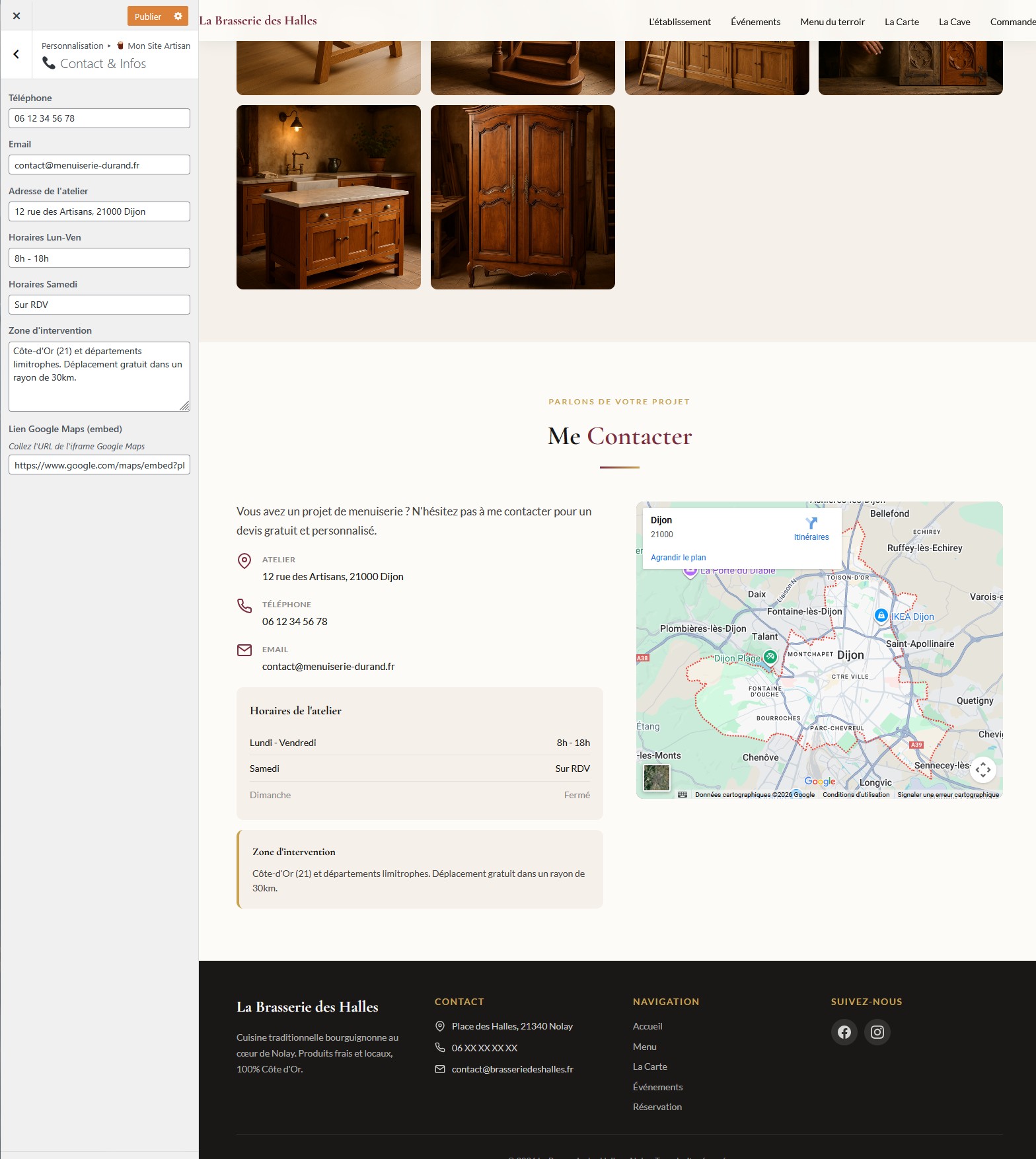This screenshot has height=1159, width=1036.
Task: Switch map to satellite thumbnail view
Action: click(x=657, y=778)
